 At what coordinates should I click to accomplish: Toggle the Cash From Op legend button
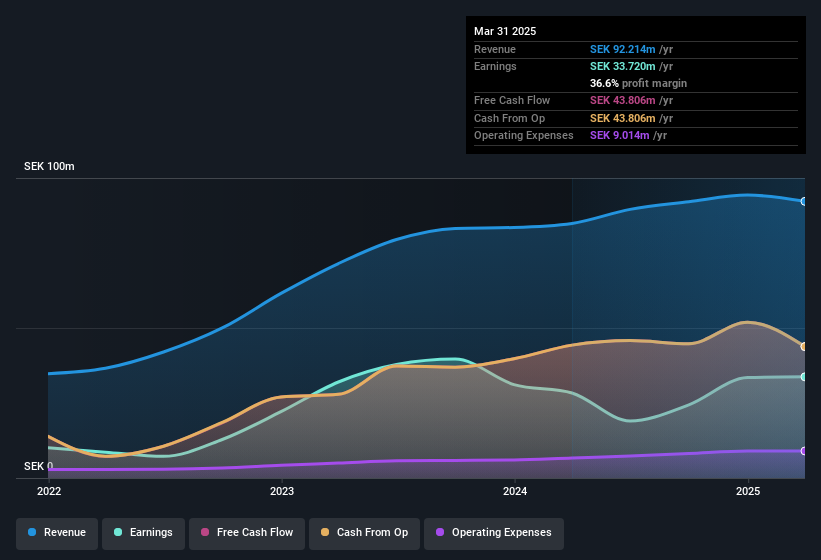(x=364, y=533)
